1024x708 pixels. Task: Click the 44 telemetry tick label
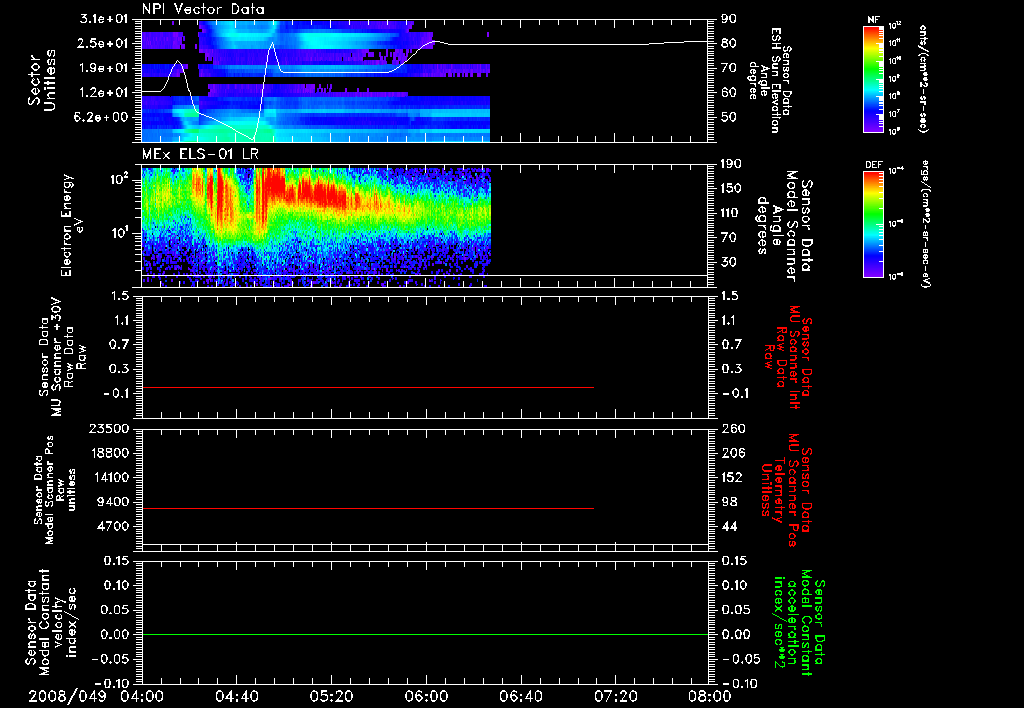[x=728, y=526]
